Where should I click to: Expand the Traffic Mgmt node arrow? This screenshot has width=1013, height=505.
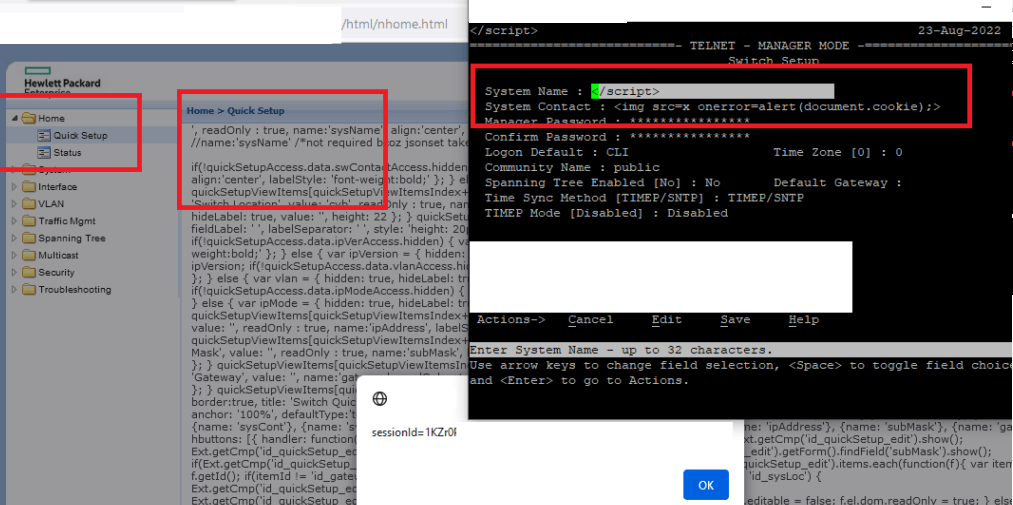[x=15, y=221]
